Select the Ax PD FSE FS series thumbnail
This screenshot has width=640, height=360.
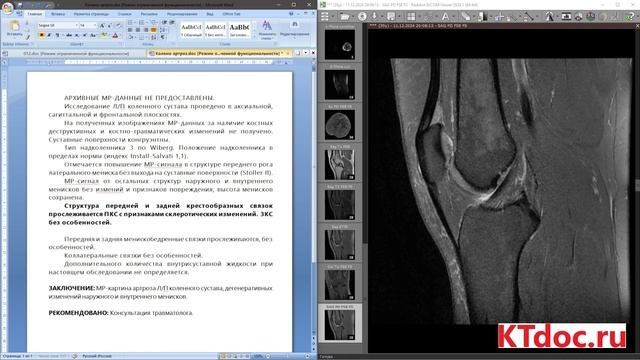tap(340, 123)
